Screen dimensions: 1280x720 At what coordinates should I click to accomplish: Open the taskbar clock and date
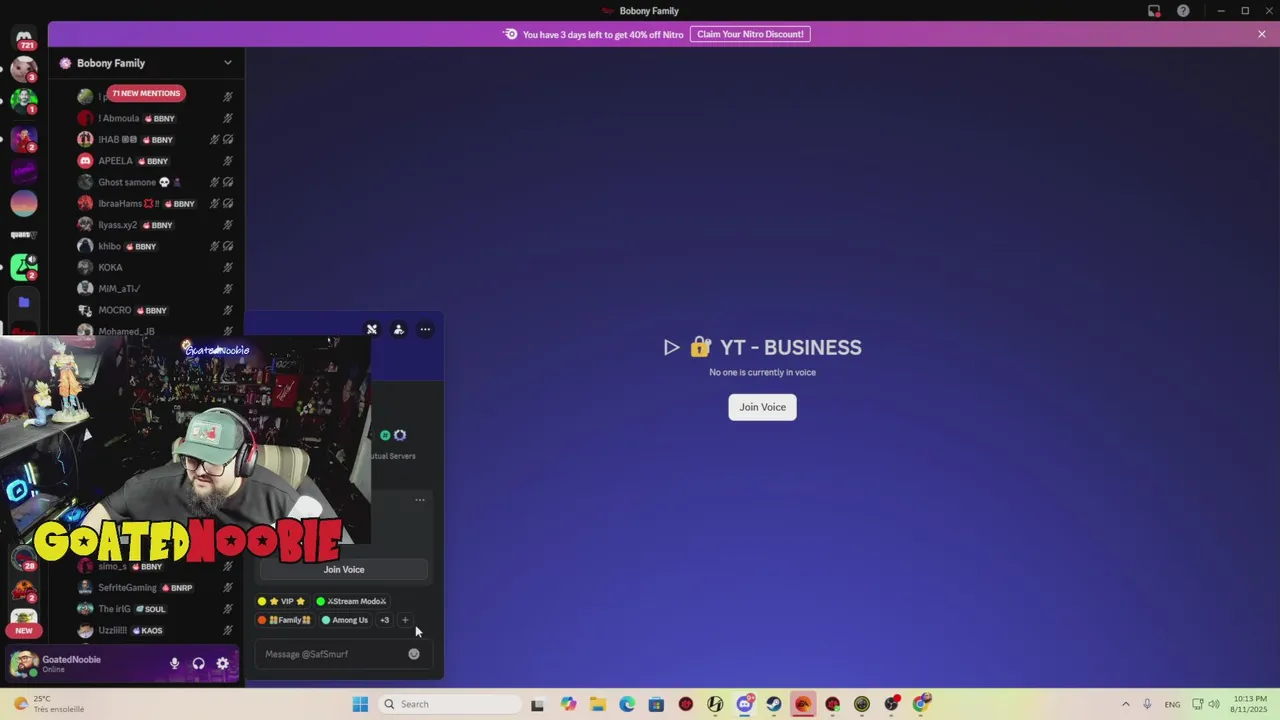[1247, 704]
